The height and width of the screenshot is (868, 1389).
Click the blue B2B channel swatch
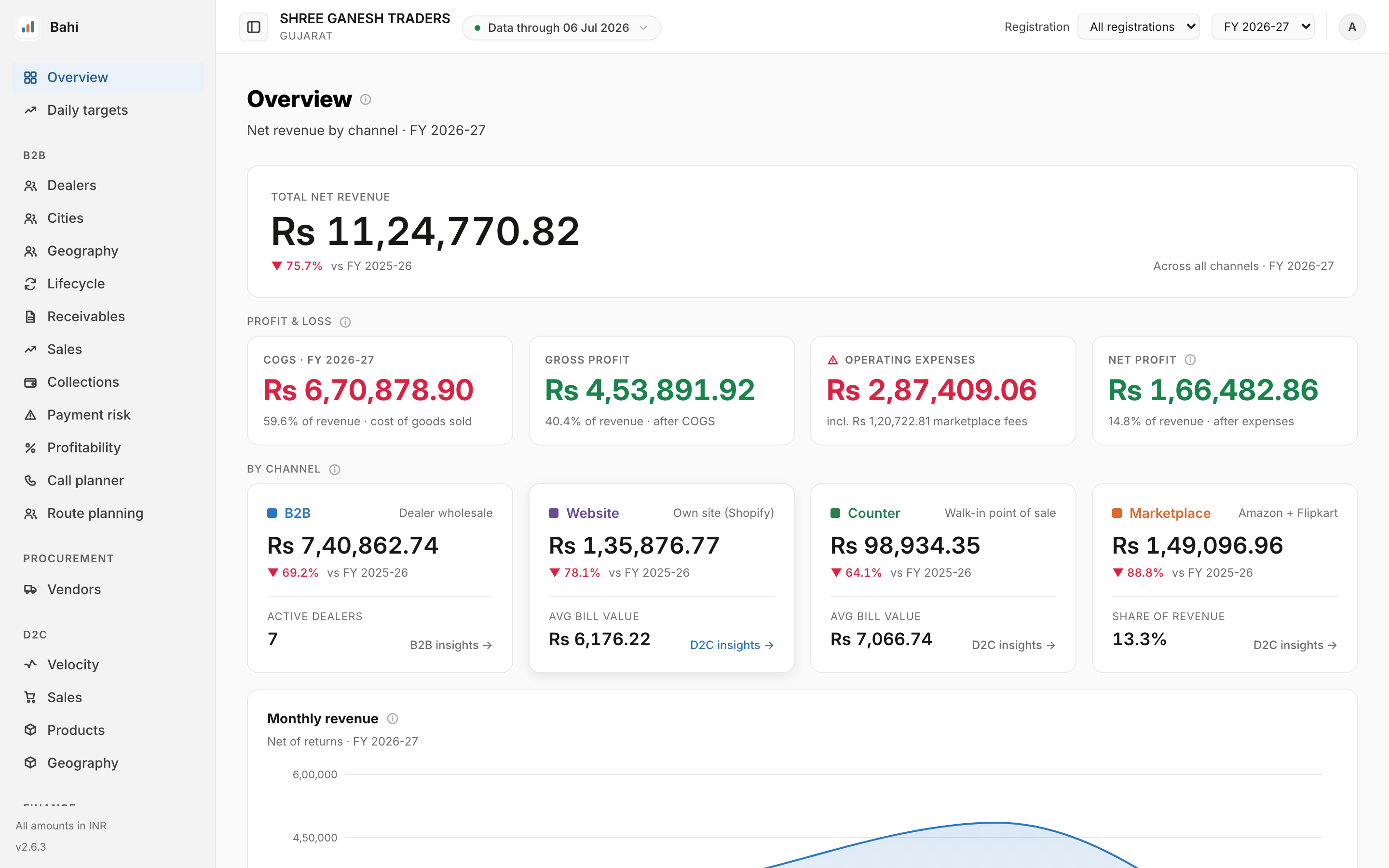click(x=272, y=513)
